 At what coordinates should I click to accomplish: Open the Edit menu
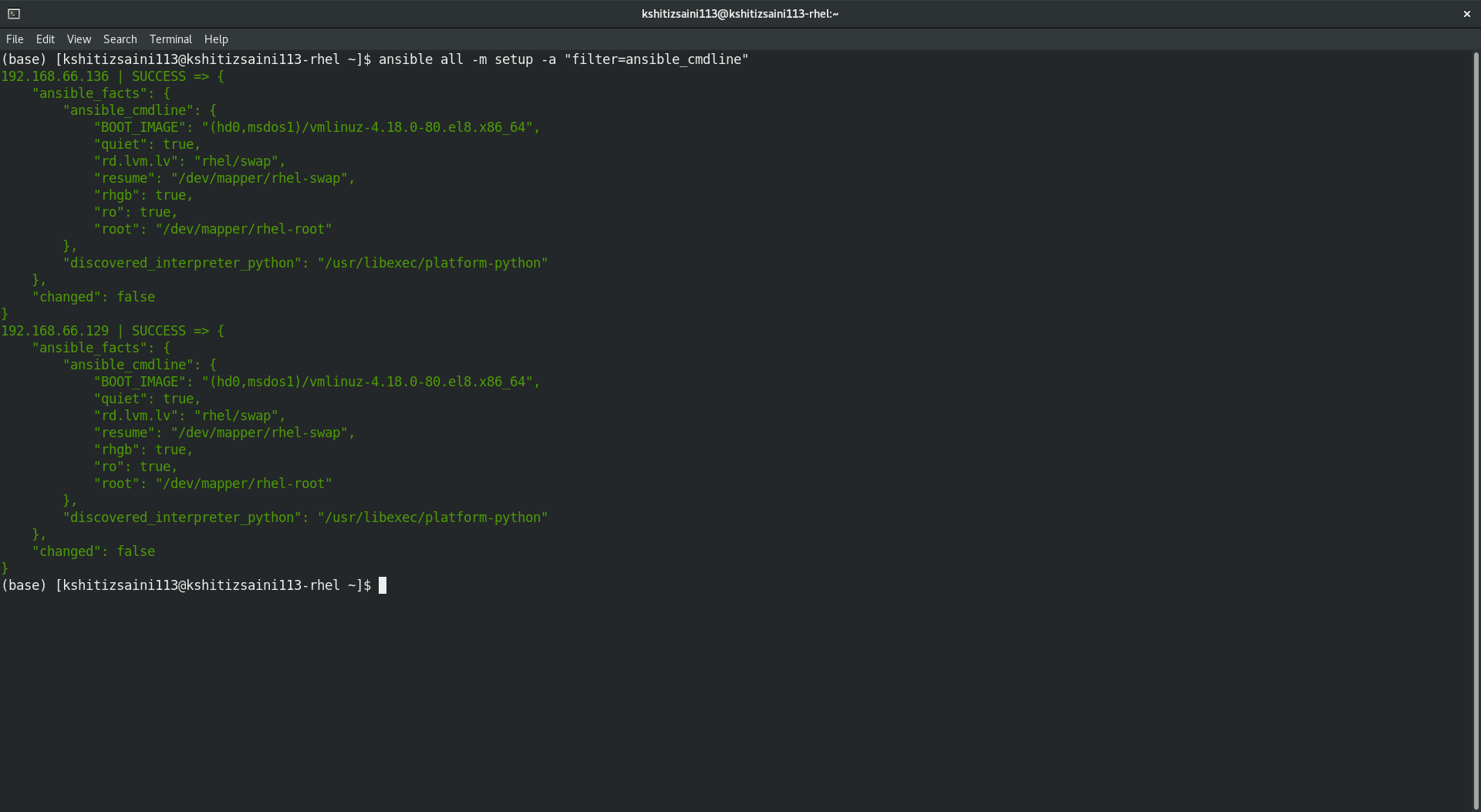click(46, 39)
